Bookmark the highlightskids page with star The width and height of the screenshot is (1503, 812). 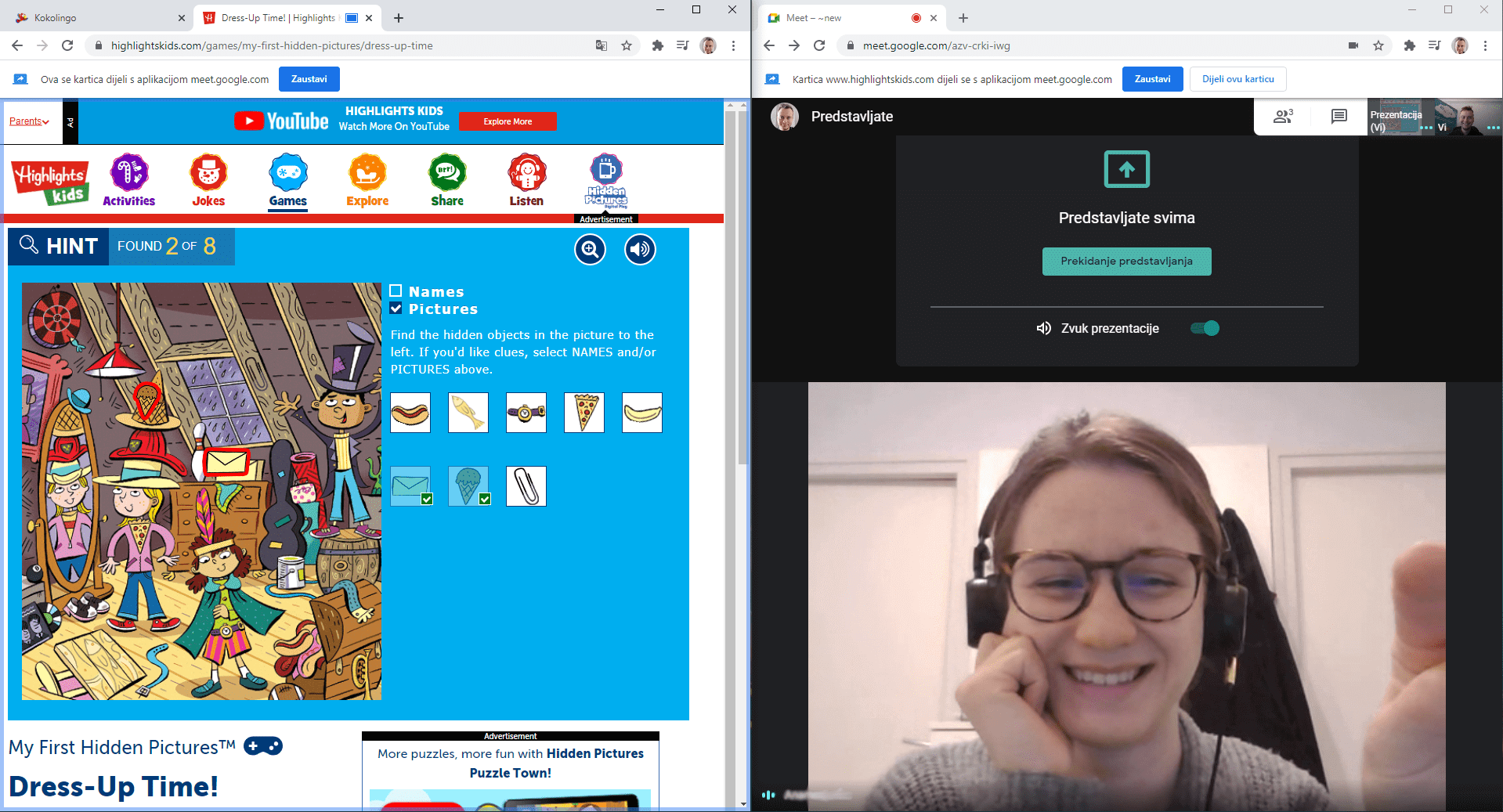[627, 45]
